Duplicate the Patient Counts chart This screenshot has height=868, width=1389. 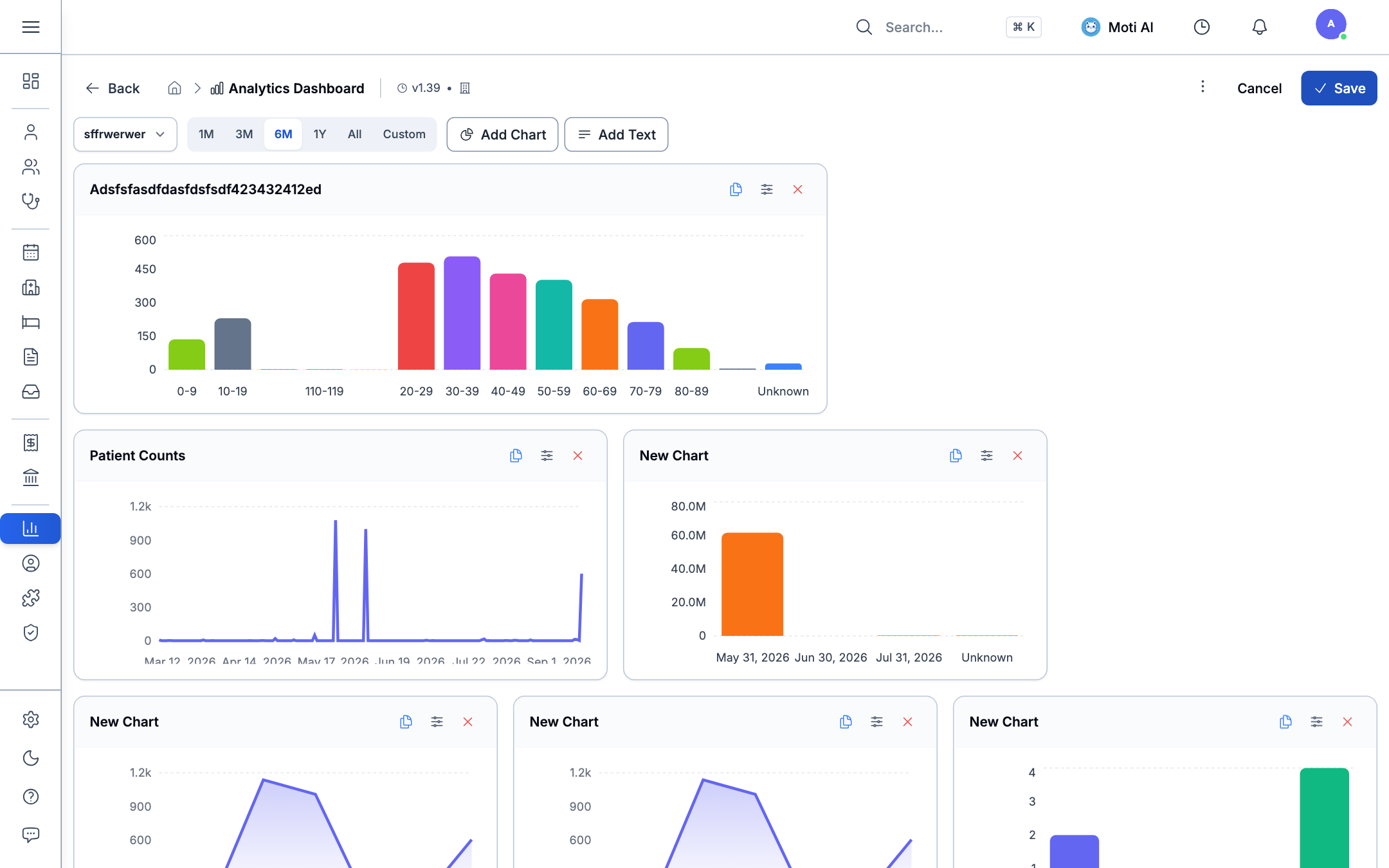click(516, 455)
